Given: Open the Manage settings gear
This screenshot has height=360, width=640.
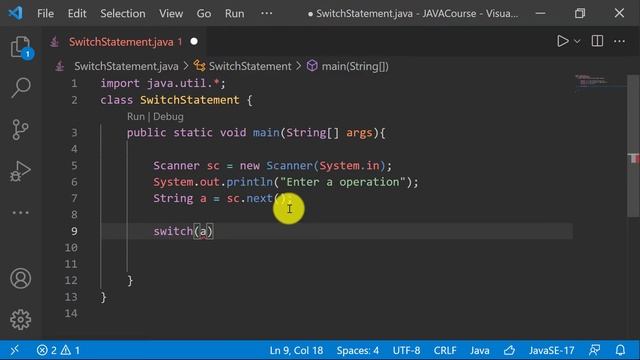Looking at the screenshot, I should coord(20,320).
